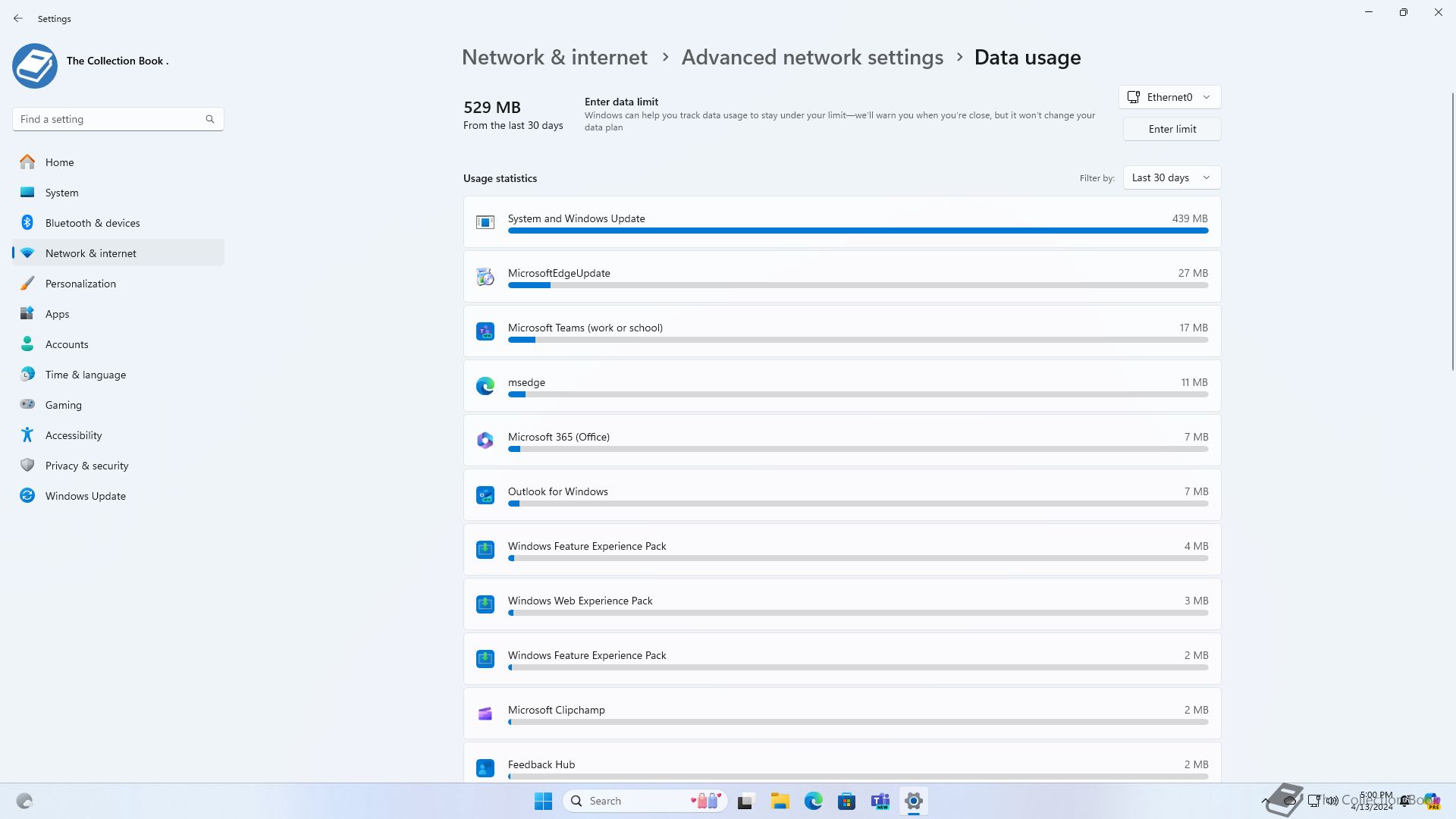Click the 27 MB usage value
The image size is (1456, 819).
(1193, 273)
